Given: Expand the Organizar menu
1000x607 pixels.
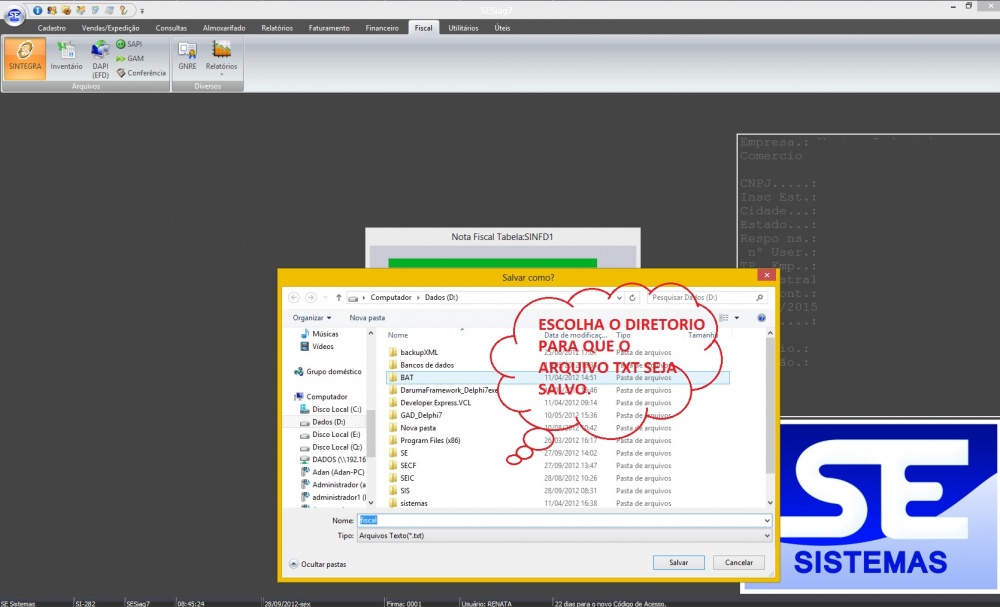Looking at the screenshot, I should (312, 317).
